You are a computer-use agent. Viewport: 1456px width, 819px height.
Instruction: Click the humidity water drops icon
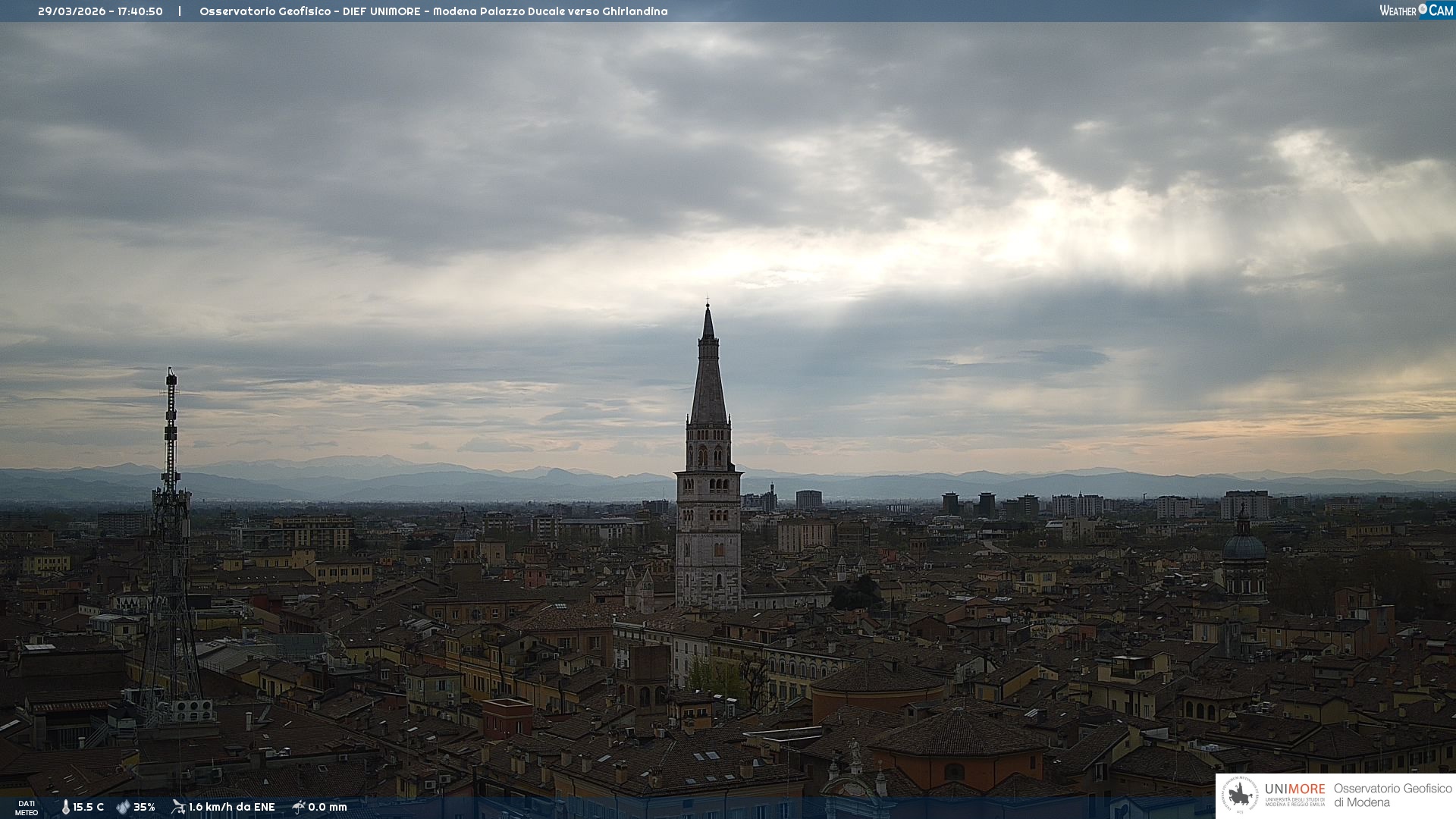coord(123,807)
